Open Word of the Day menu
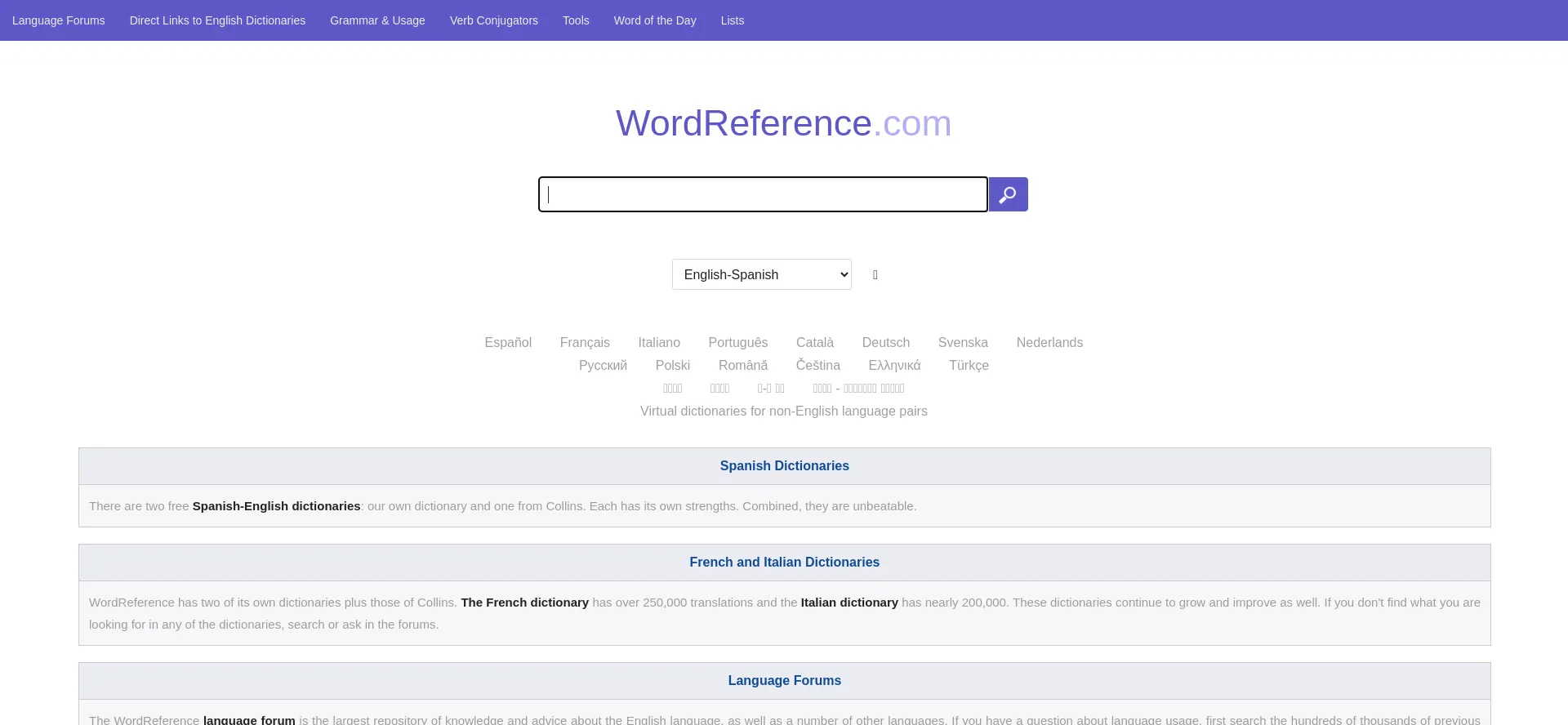 (655, 20)
